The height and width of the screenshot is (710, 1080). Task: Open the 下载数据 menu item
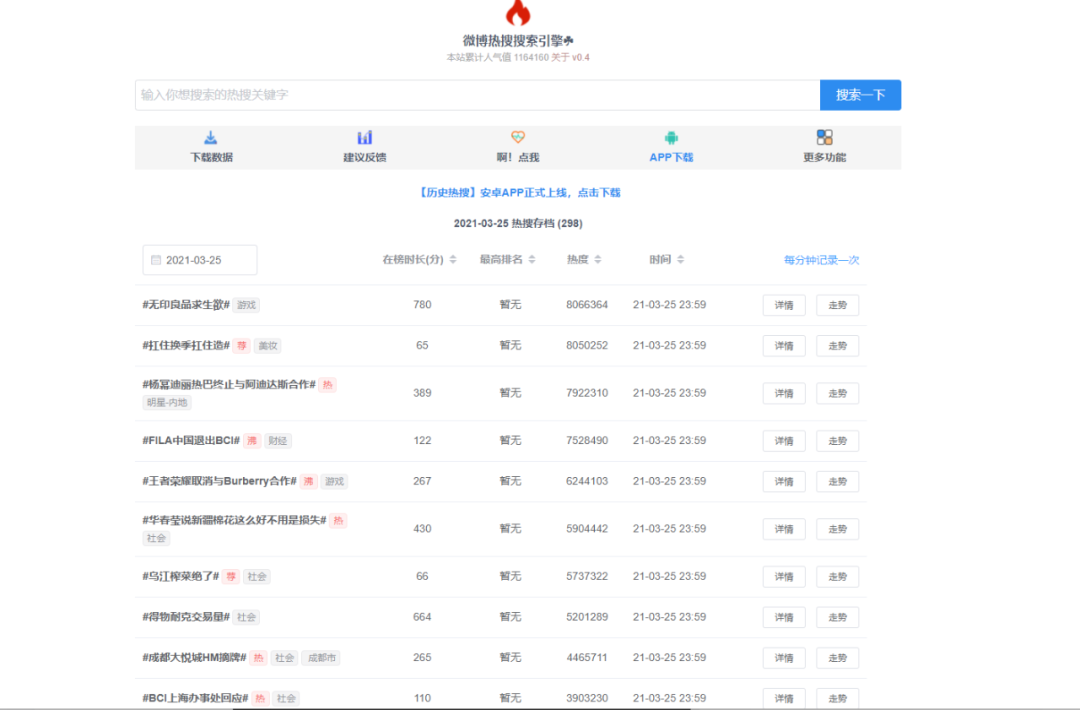211,147
